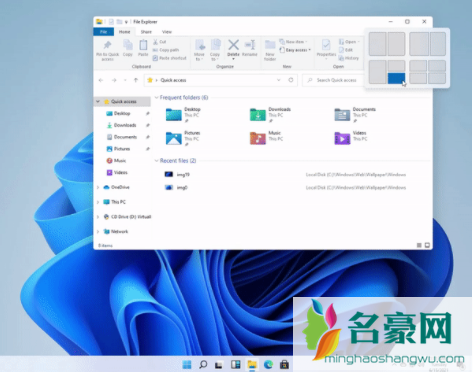Switch to the Share ribbon tab
The image size is (473, 372).
tap(146, 32)
